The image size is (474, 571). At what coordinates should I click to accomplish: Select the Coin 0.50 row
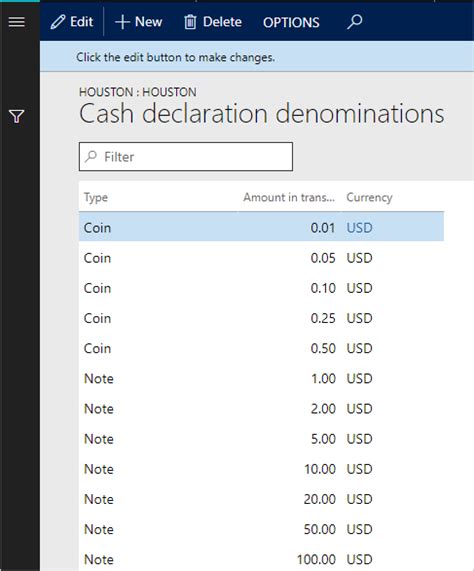click(x=261, y=348)
